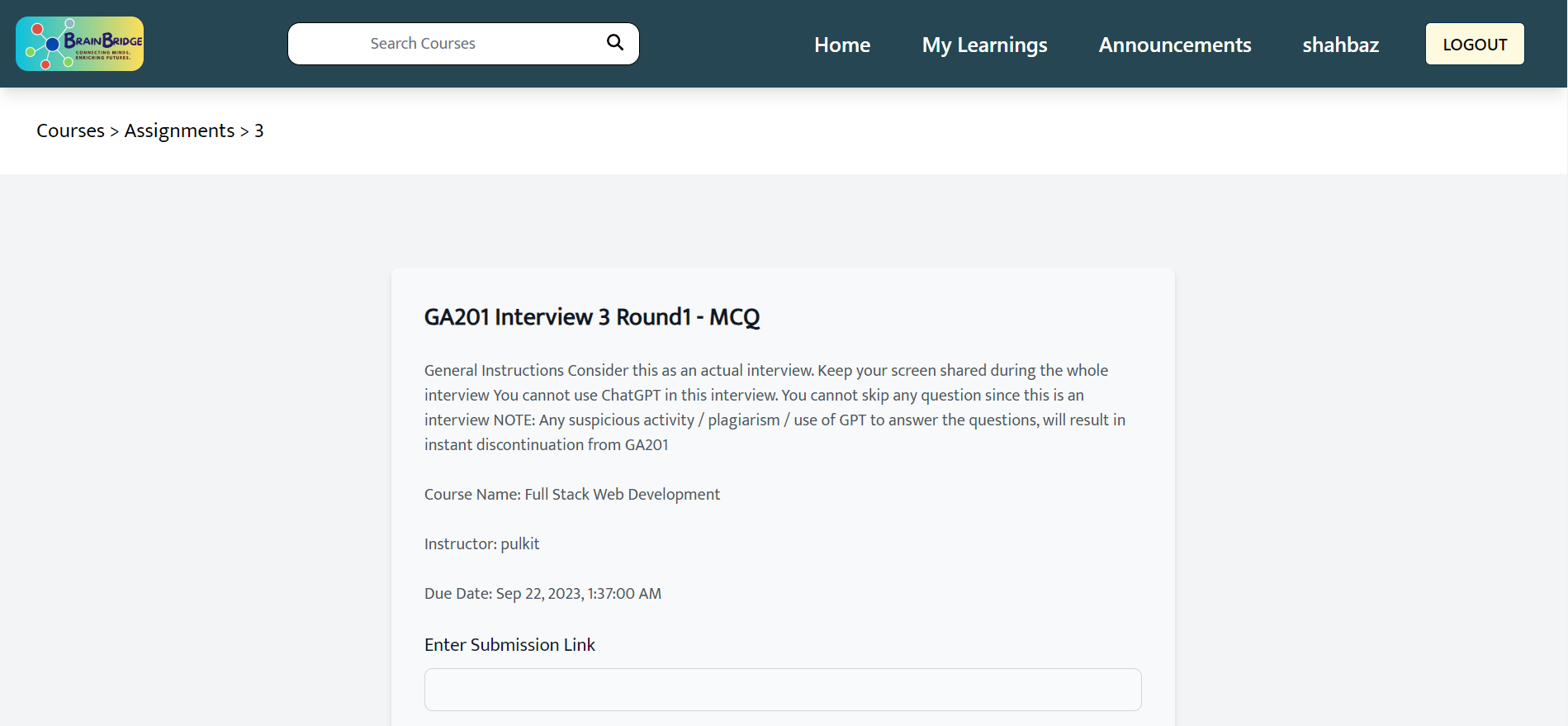Screen dimensions: 1568x726
Task: Click the Instructor: pulkit line
Action: (x=481, y=543)
